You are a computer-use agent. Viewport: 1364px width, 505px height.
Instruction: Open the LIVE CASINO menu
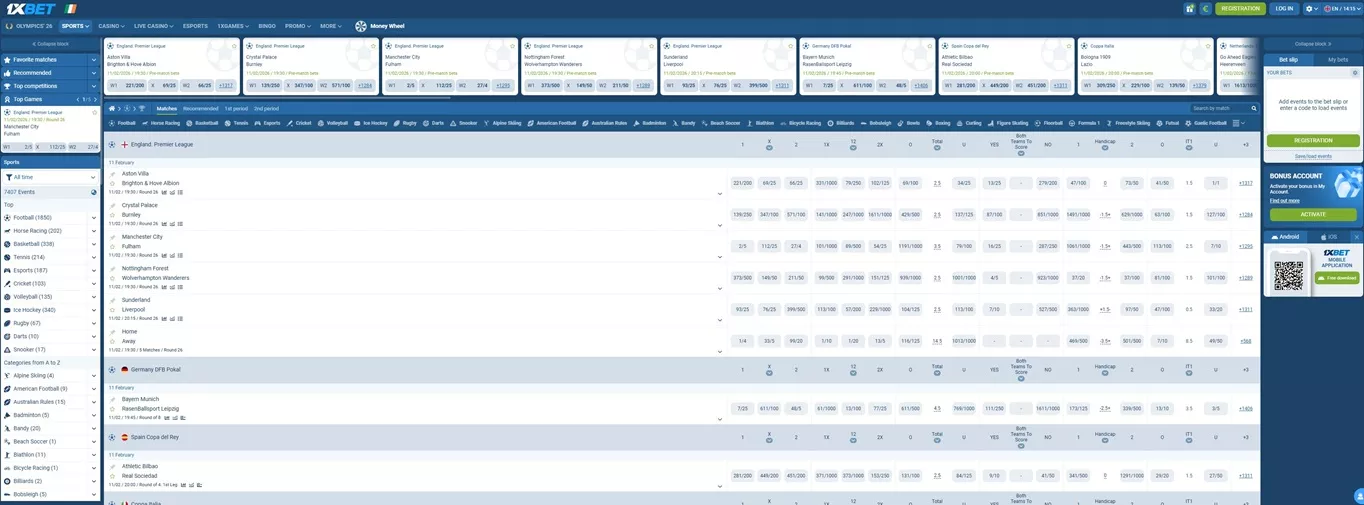click(x=153, y=26)
